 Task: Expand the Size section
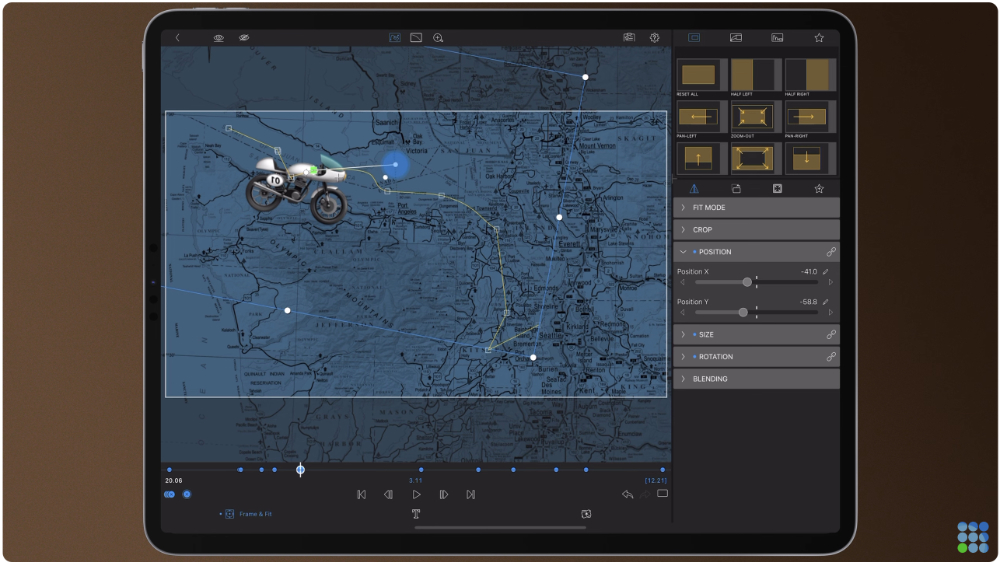click(756, 334)
